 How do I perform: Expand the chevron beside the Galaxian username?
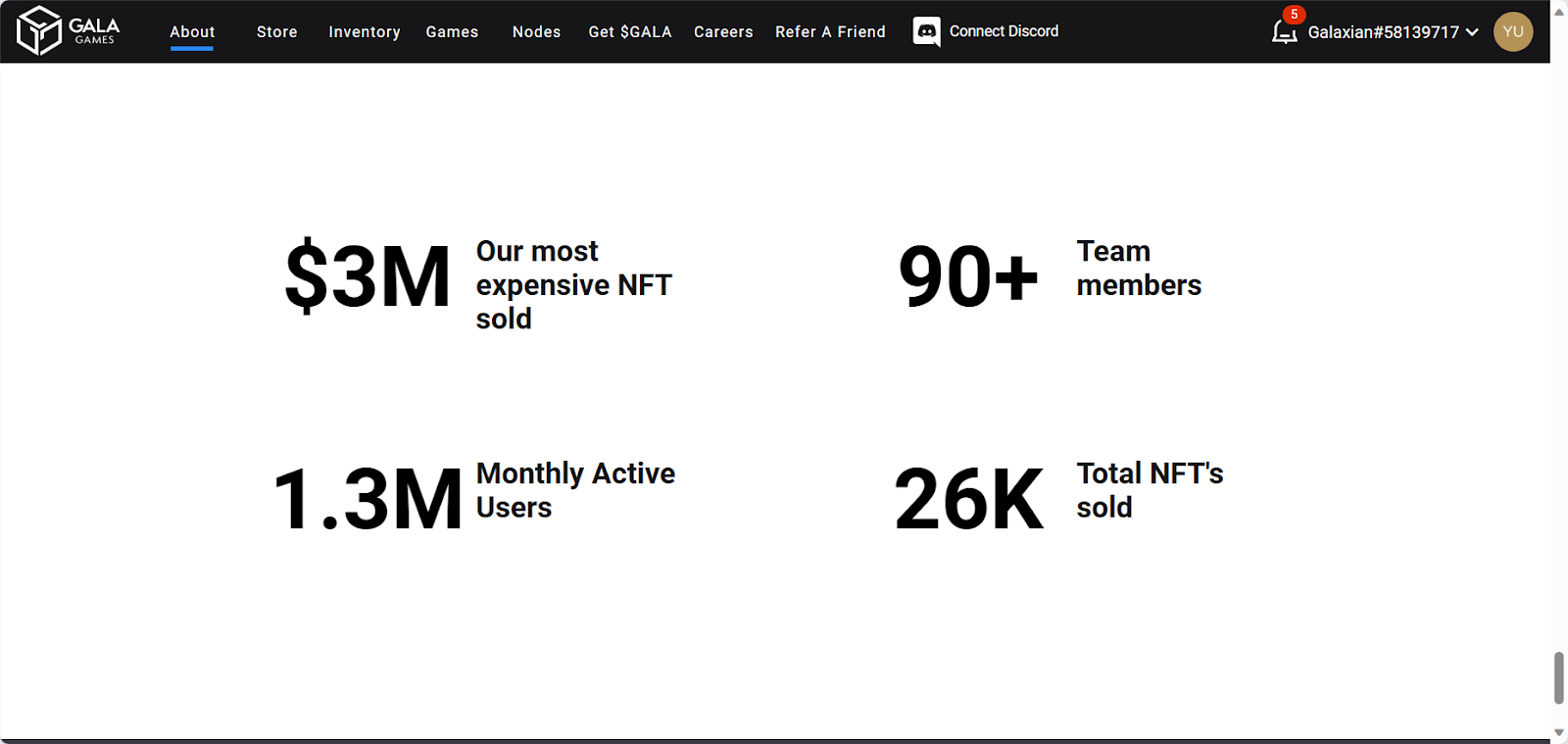click(1472, 32)
